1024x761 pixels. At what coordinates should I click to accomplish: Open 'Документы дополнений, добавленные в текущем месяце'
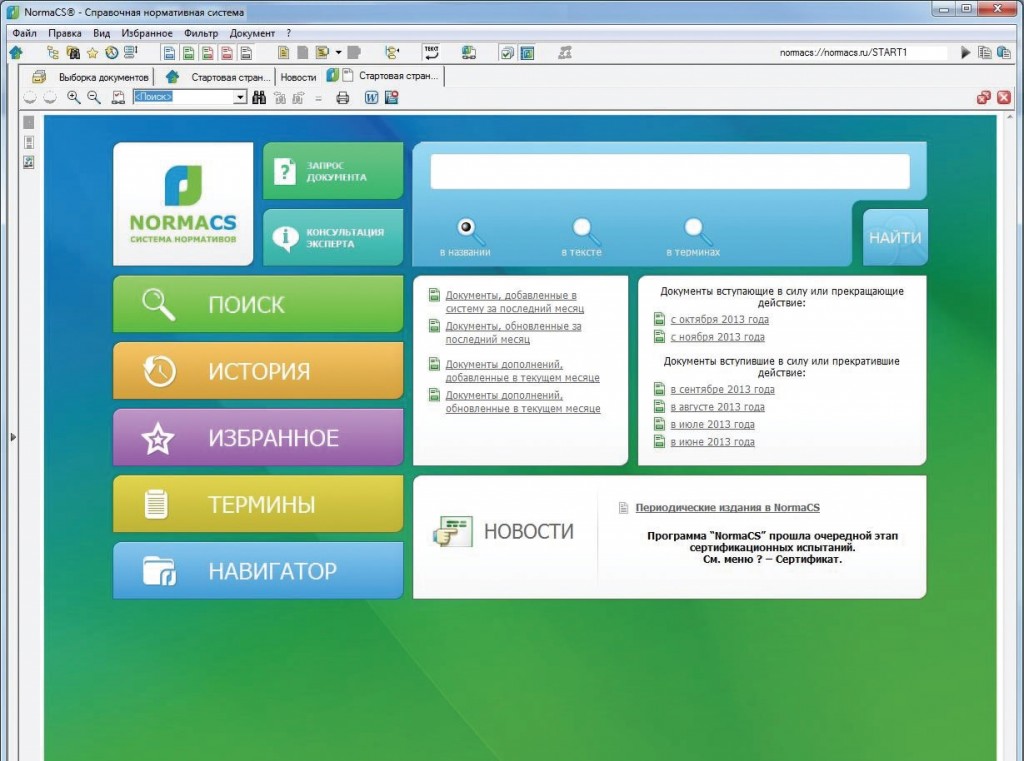pyautogui.click(x=522, y=371)
